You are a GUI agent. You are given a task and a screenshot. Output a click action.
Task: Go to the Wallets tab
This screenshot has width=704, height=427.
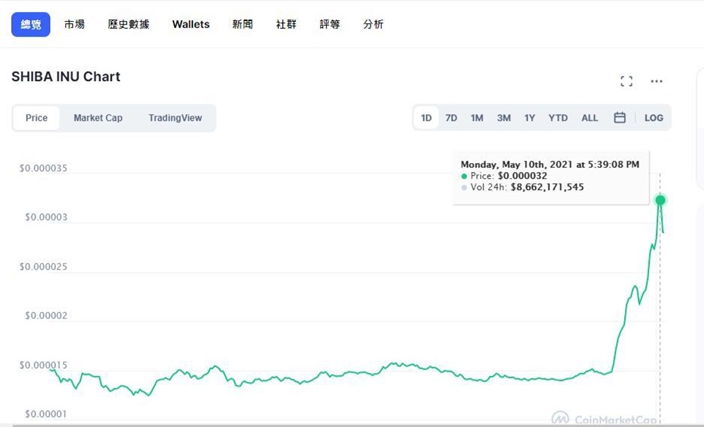[191, 24]
